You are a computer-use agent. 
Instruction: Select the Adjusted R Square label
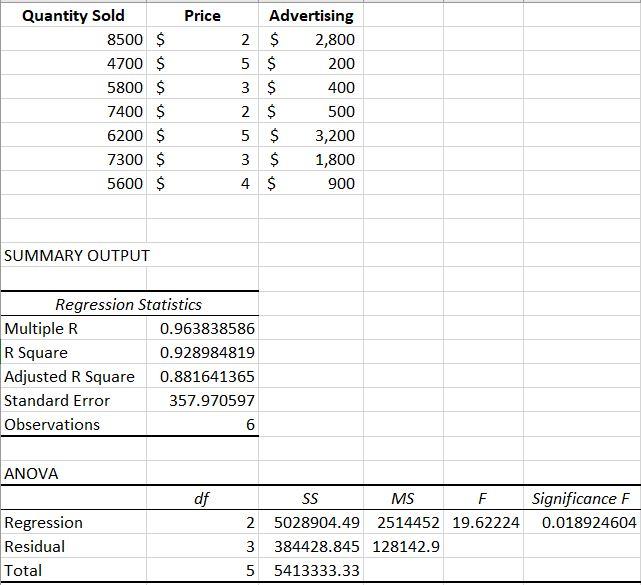pyautogui.click(x=73, y=377)
